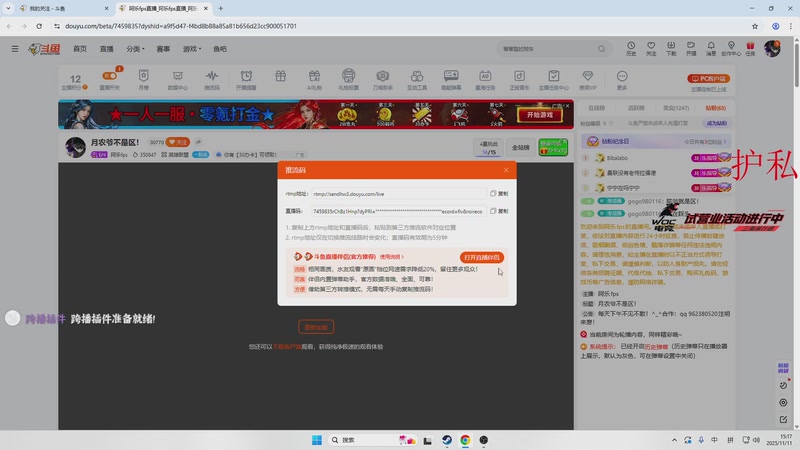Click the user avatar in header

coord(772,48)
